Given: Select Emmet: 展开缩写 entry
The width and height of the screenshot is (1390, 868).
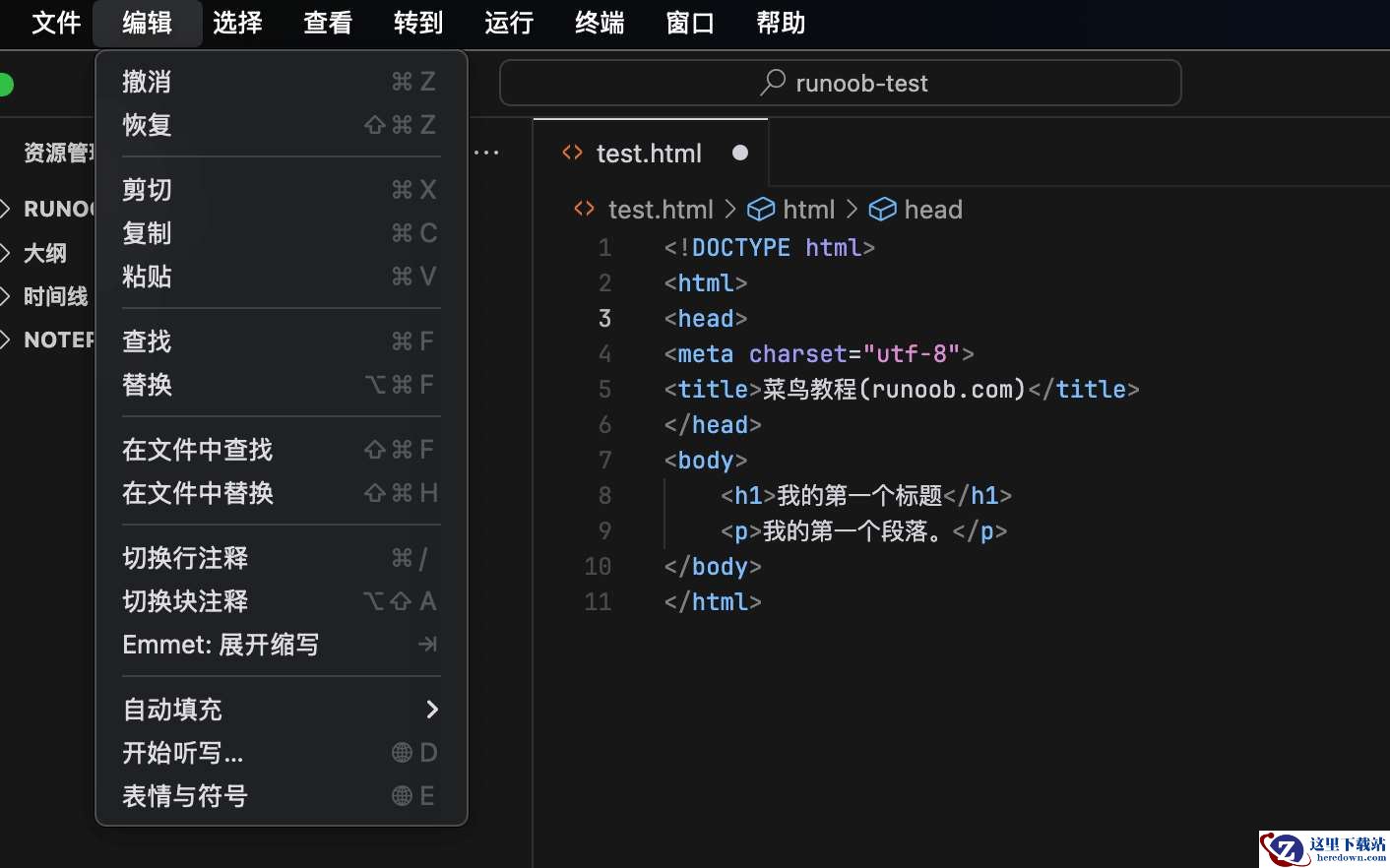Looking at the screenshot, I should 281,645.
